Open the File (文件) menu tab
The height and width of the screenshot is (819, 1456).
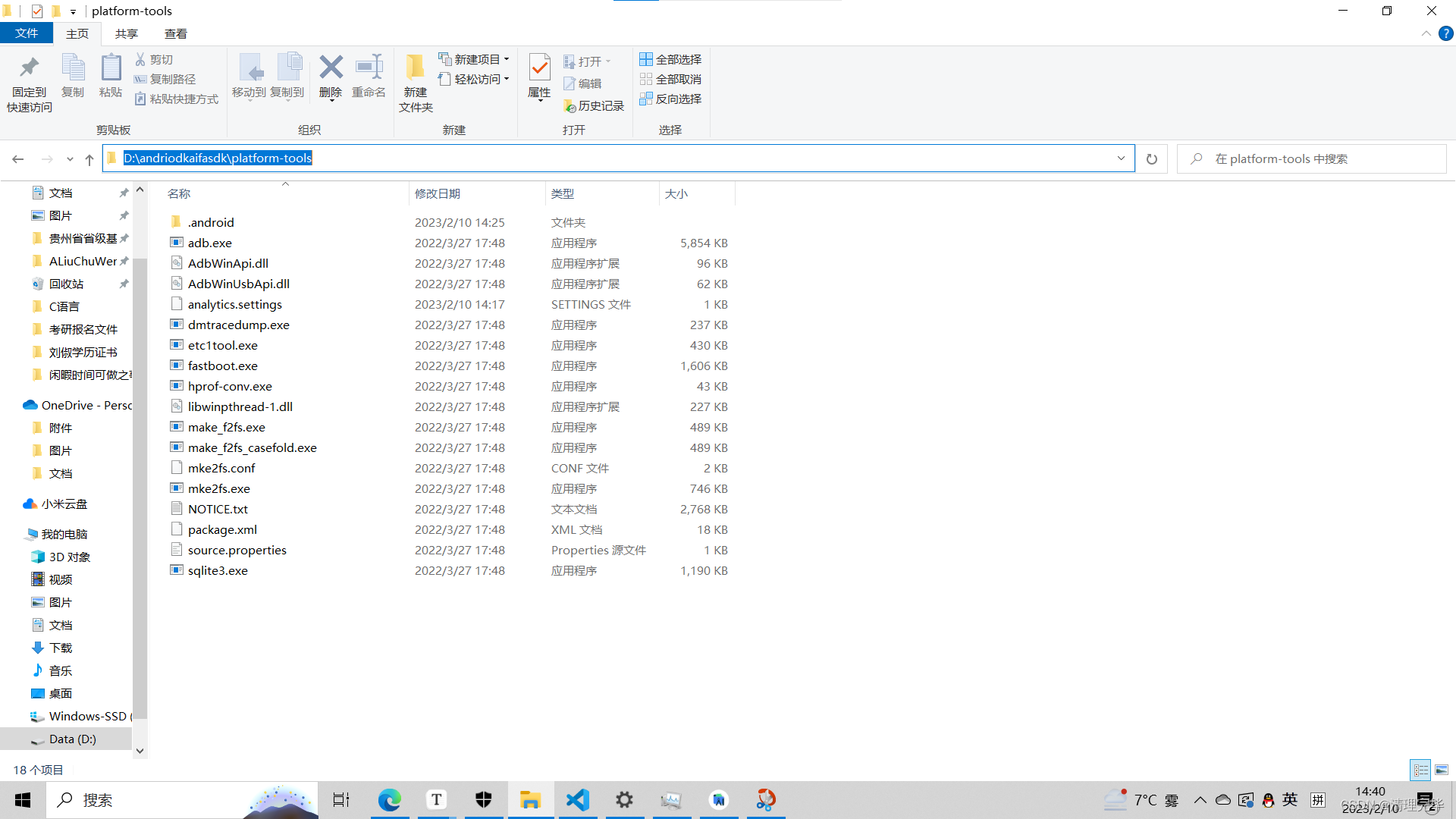(27, 33)
